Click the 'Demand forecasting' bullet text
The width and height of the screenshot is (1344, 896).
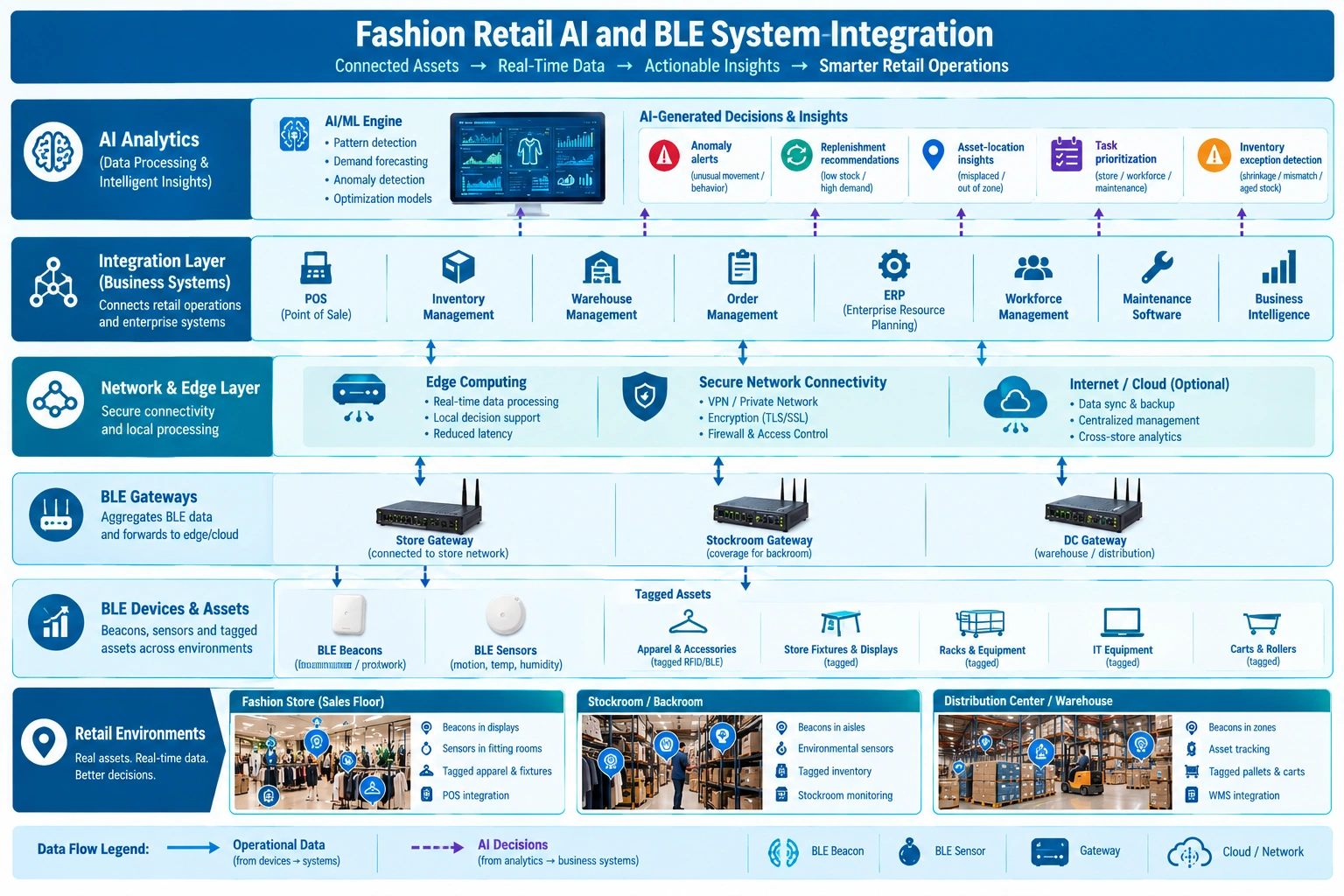381,162
